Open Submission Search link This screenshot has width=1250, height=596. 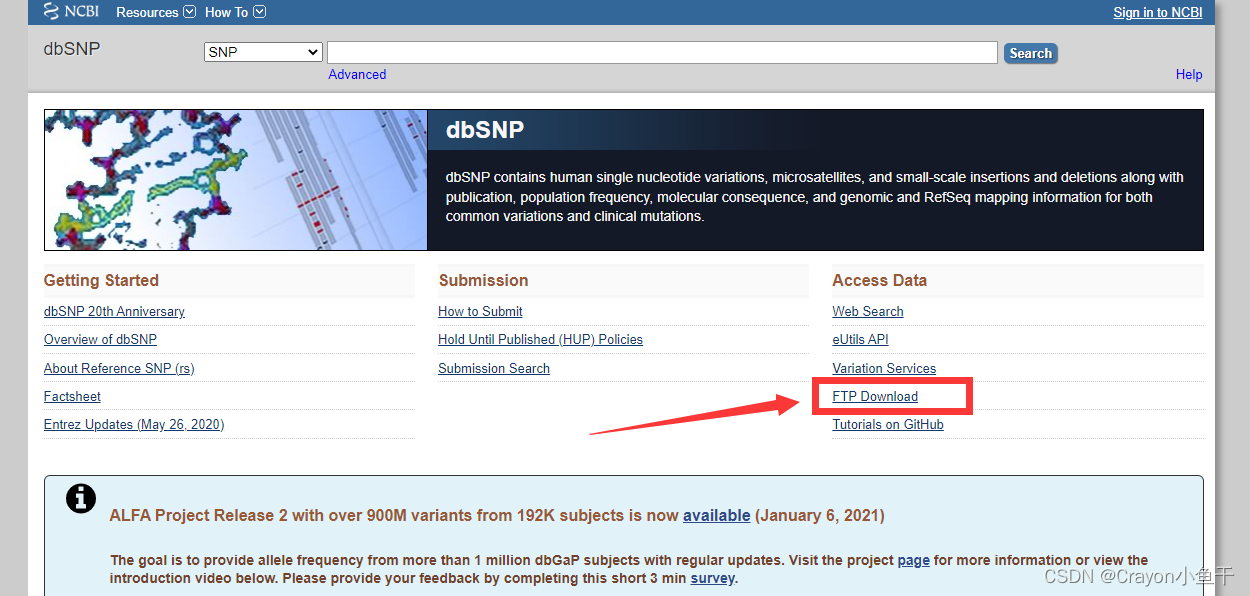[x=494, y=368]
